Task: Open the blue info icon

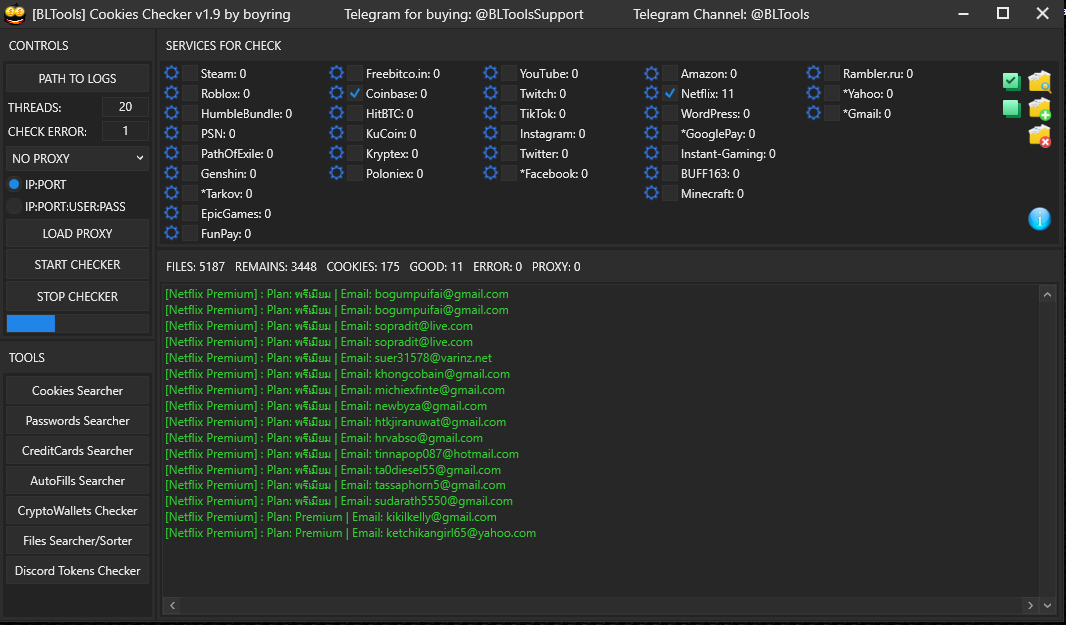Action: click(x=1039, y=219)
